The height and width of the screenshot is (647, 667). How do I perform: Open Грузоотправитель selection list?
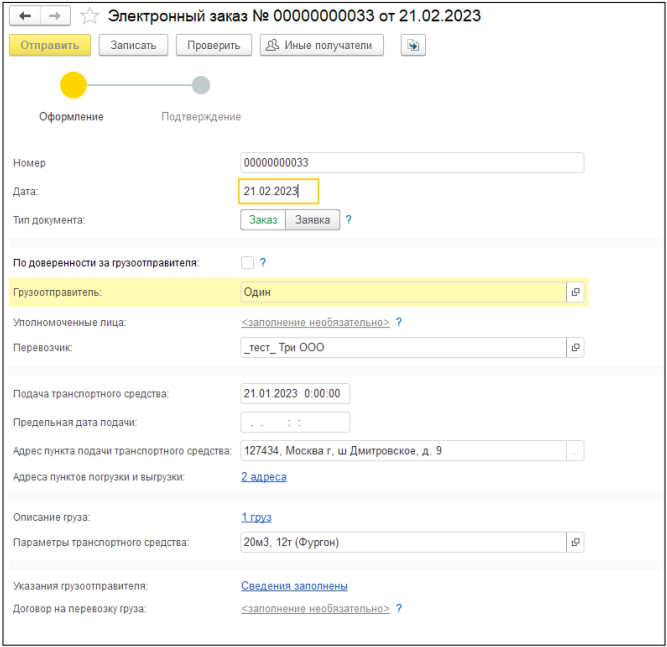(575, 293)
